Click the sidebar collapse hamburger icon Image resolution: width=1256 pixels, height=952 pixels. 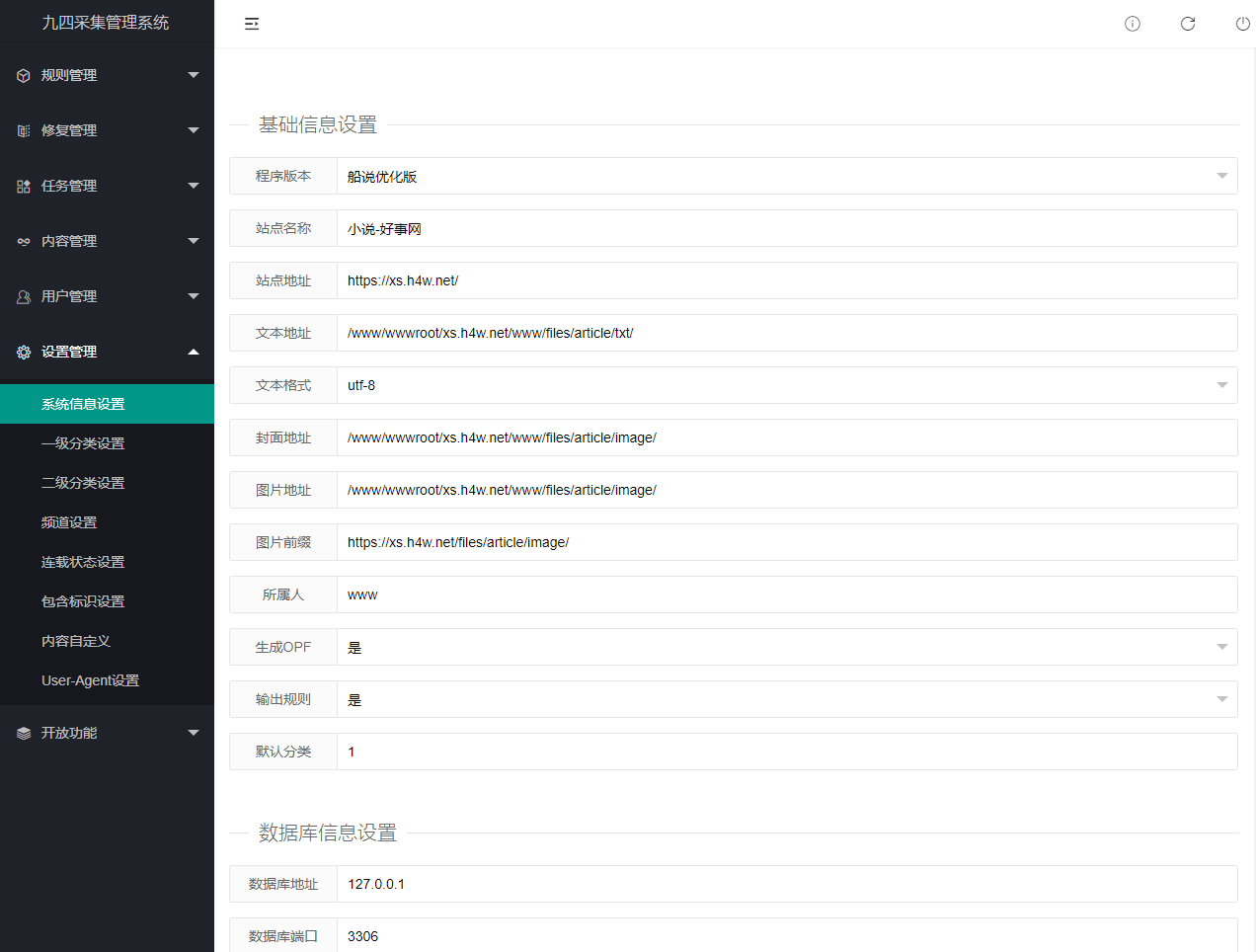tap(252, 24)
